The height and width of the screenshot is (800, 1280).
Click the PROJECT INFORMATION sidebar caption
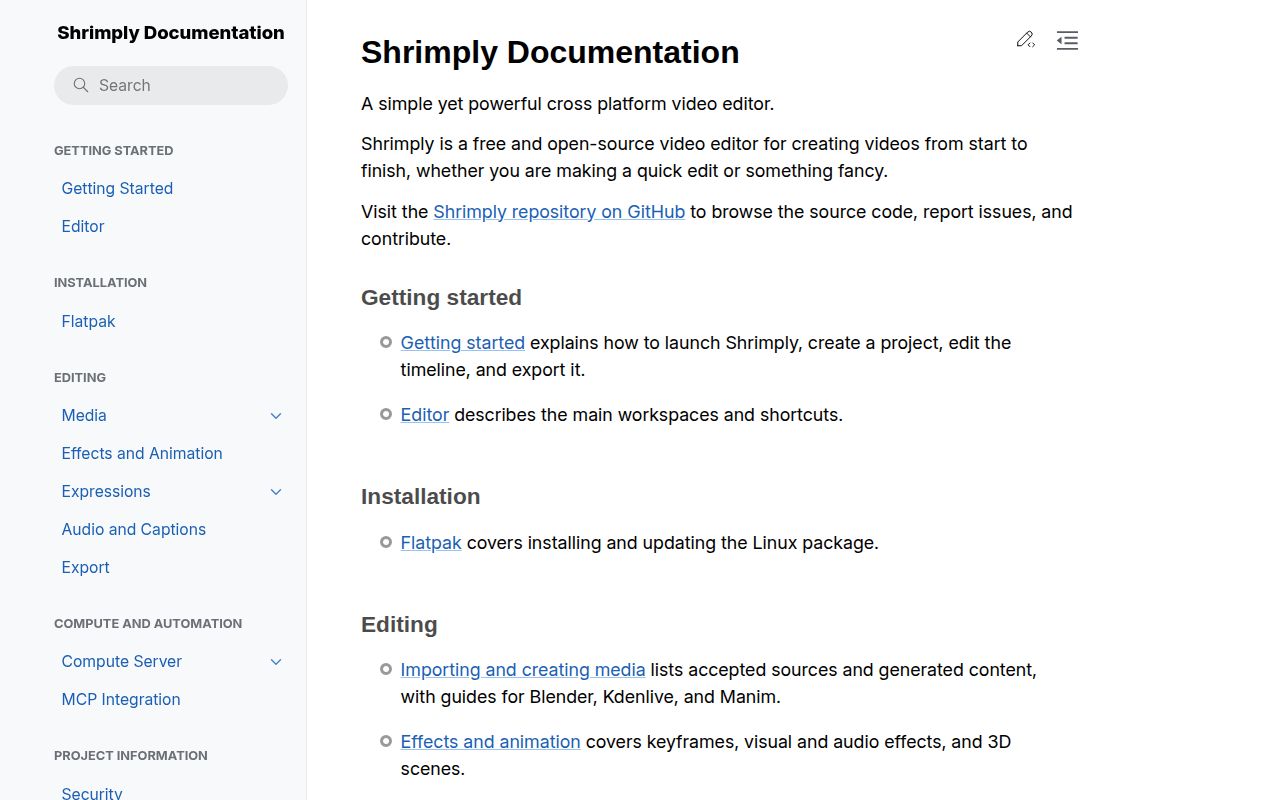pos(131,756)
